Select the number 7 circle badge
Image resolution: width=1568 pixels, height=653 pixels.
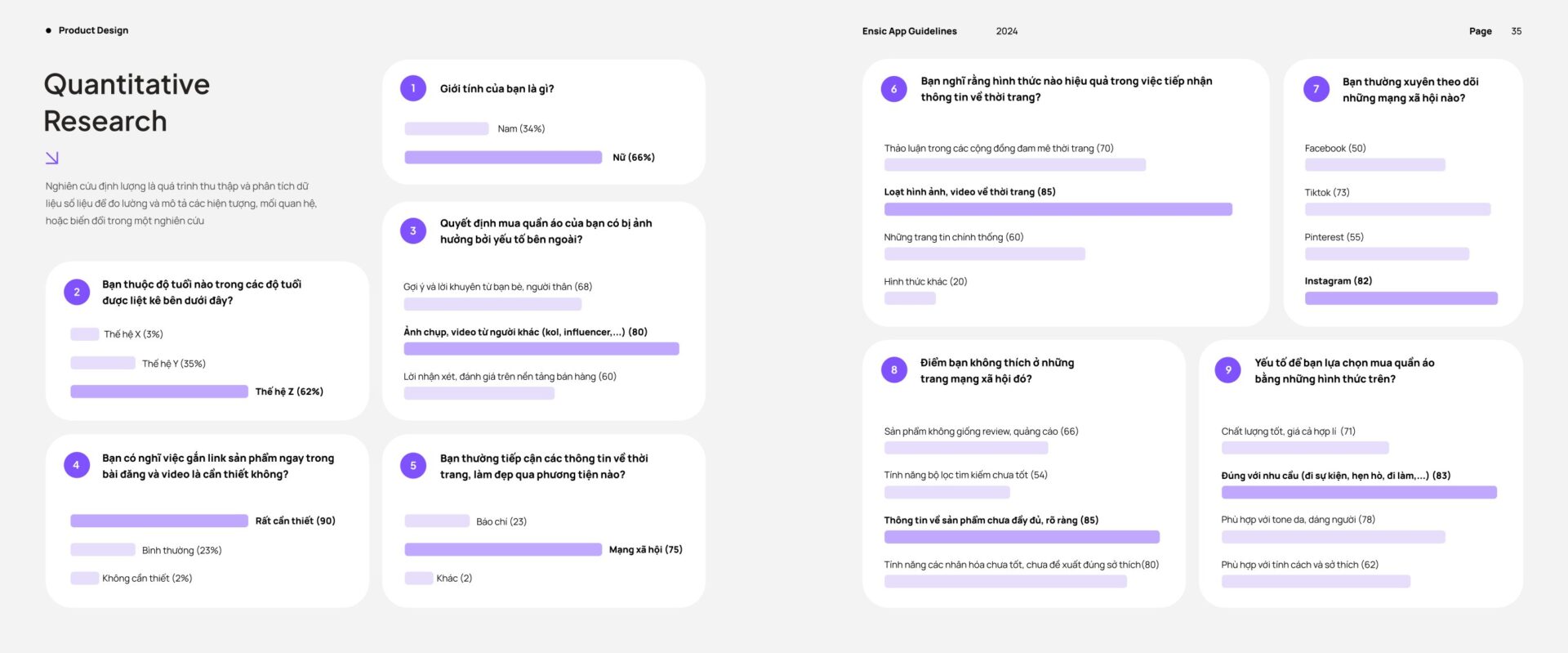(1316, 89)
